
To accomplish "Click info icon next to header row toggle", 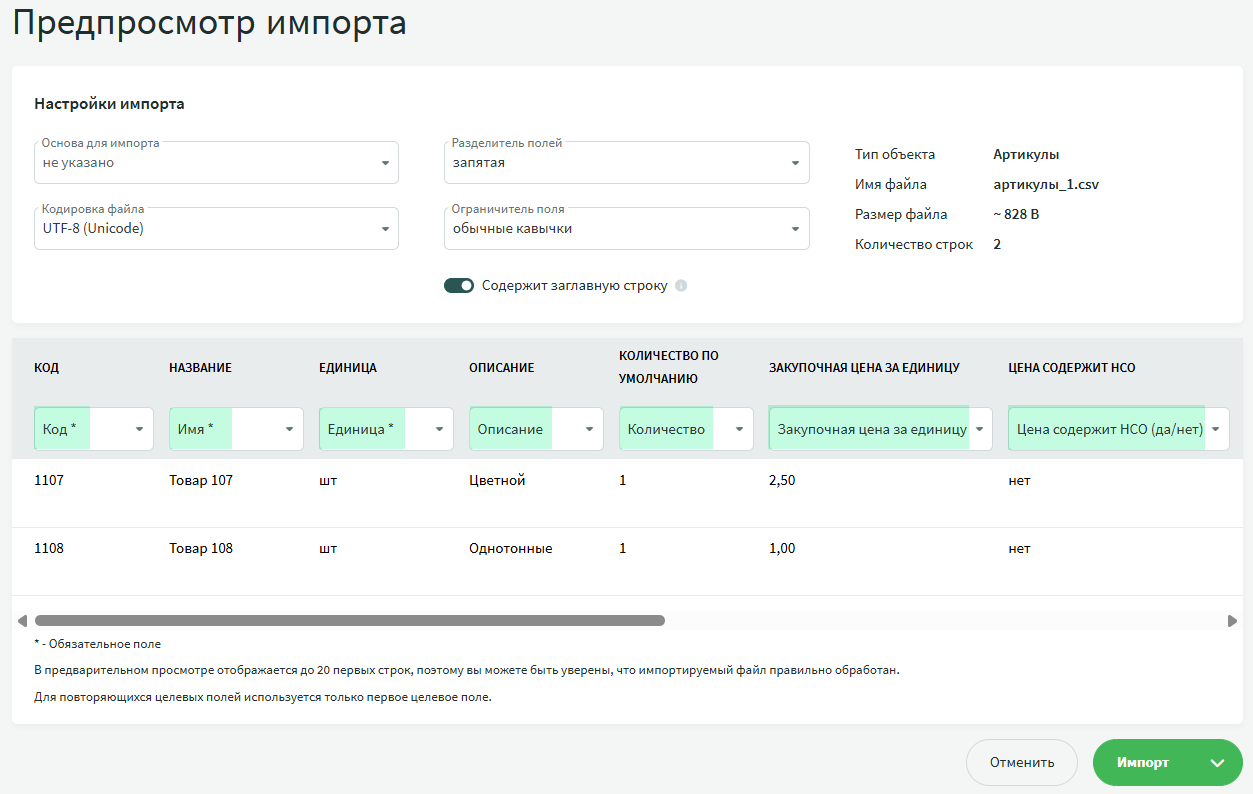I will (681, 286).
